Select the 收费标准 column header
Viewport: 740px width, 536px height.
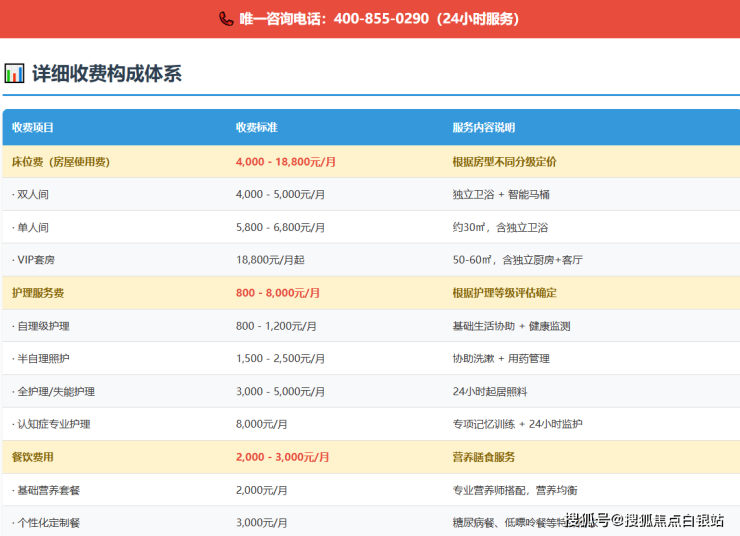[256, 128]
